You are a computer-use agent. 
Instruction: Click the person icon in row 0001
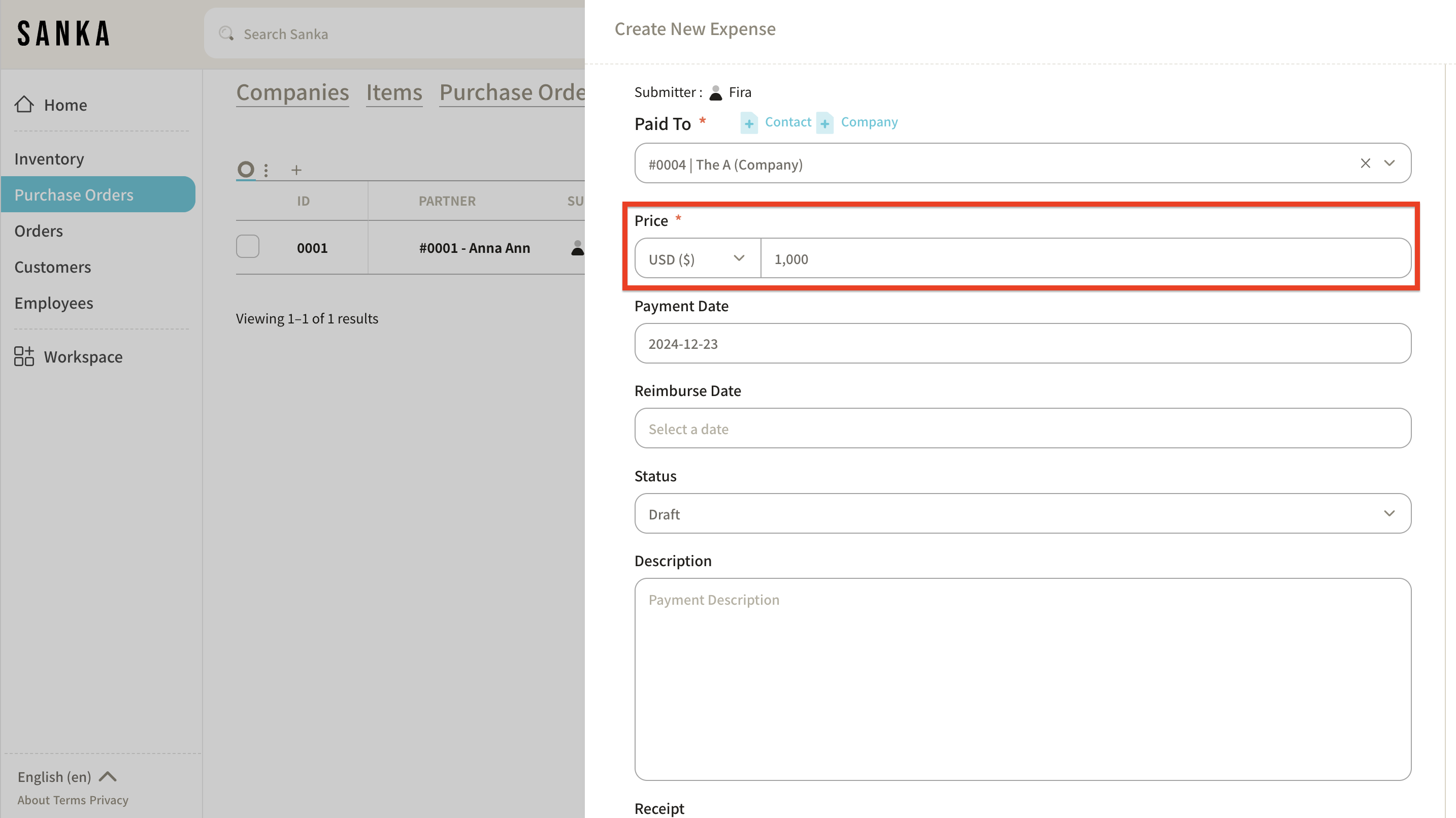577,248
